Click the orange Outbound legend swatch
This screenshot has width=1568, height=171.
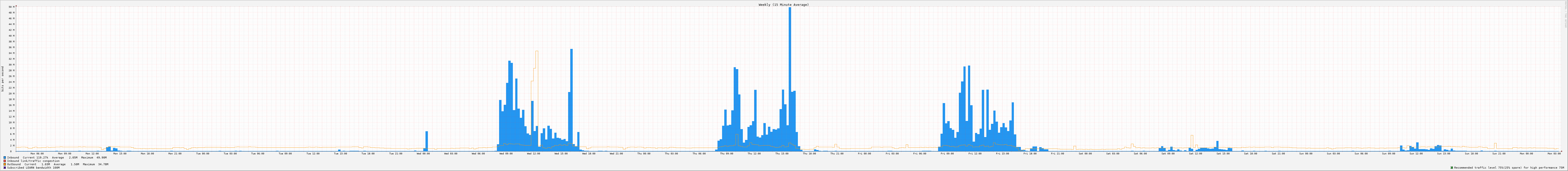coord(5,164)
